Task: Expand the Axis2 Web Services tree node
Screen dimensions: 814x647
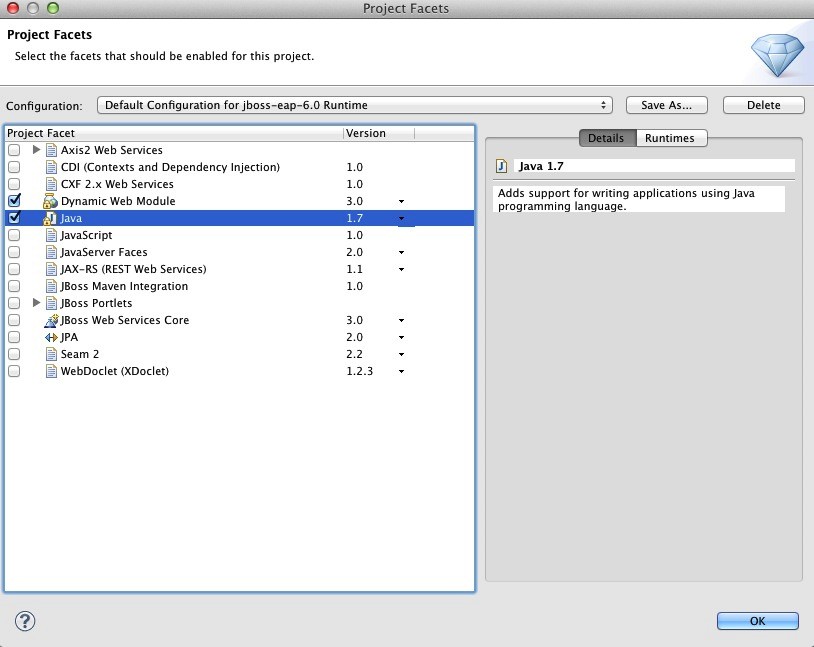Action: [x=36, y=150]
